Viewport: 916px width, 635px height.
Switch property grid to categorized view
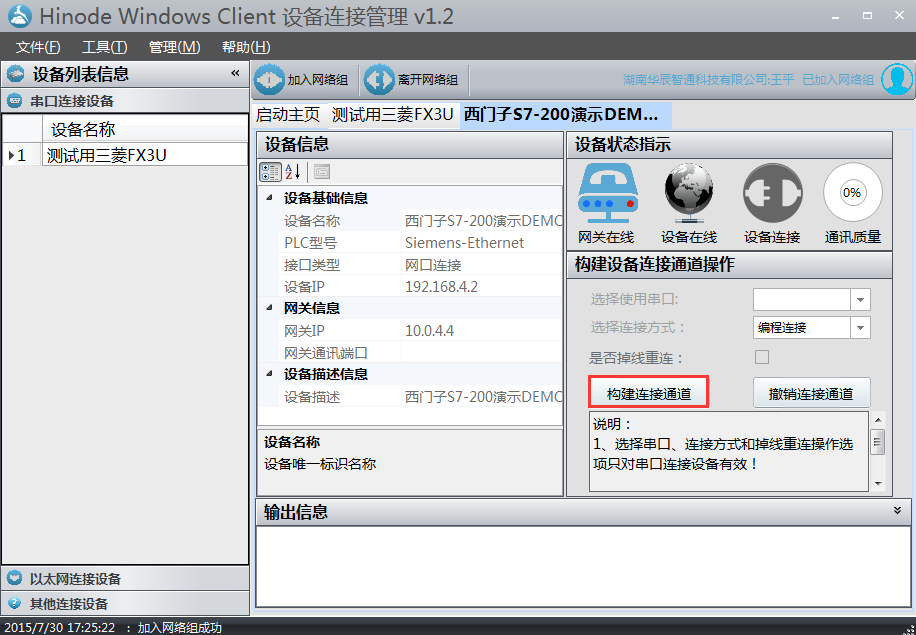pyautogui.click(x=270, y=172)
